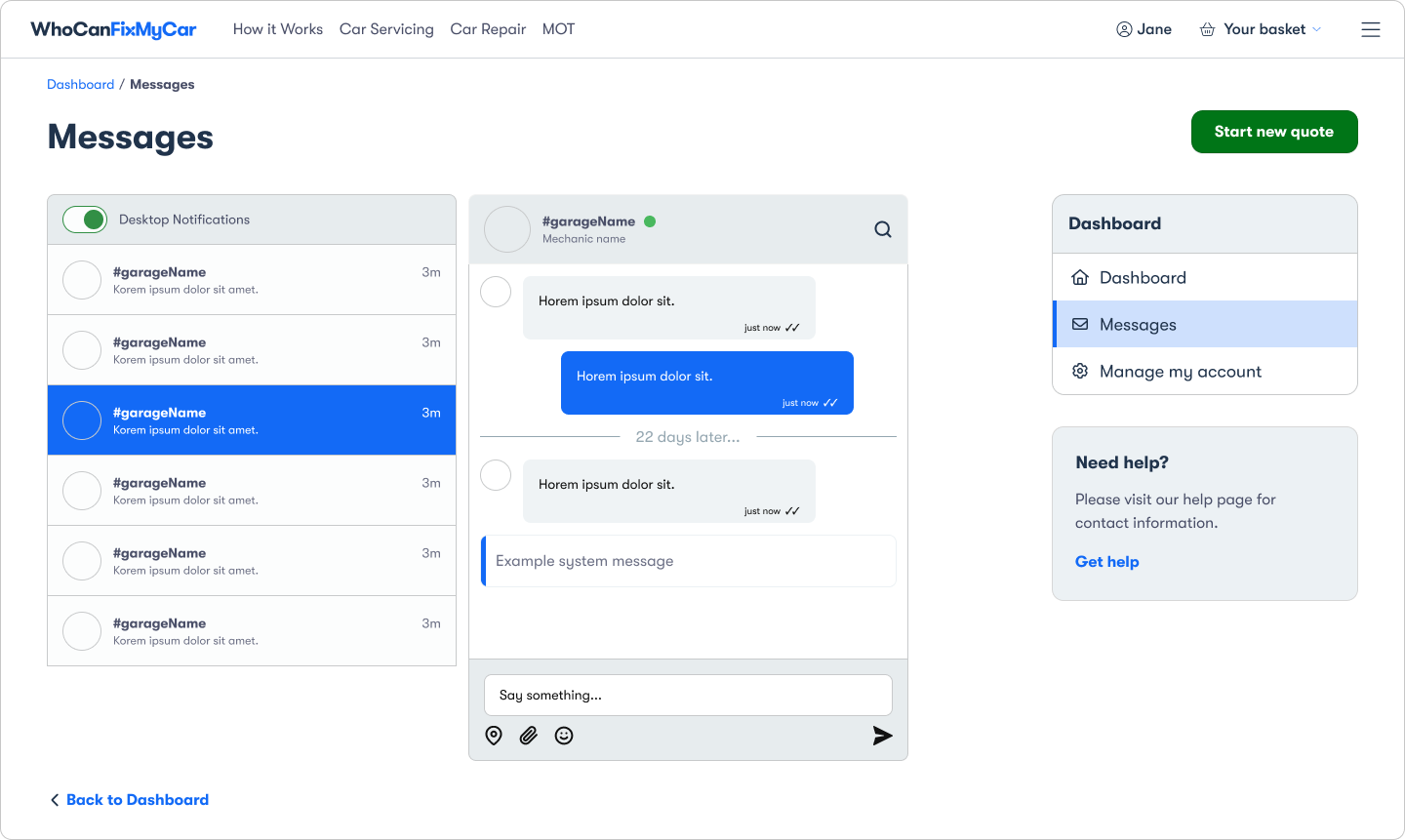
Task: Click the Start new quote button
Action: click(1274, 132)
